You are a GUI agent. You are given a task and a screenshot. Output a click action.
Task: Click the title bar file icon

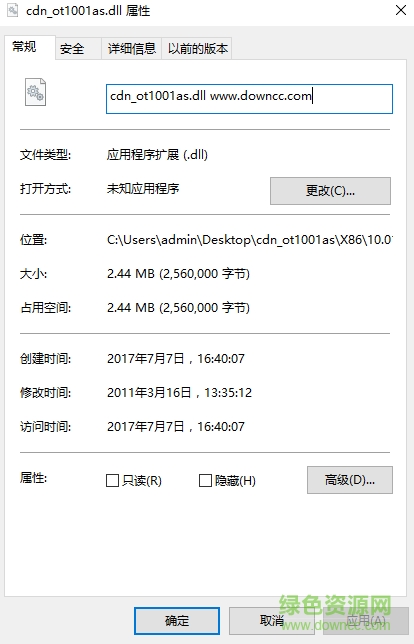(x=13, y=11)
